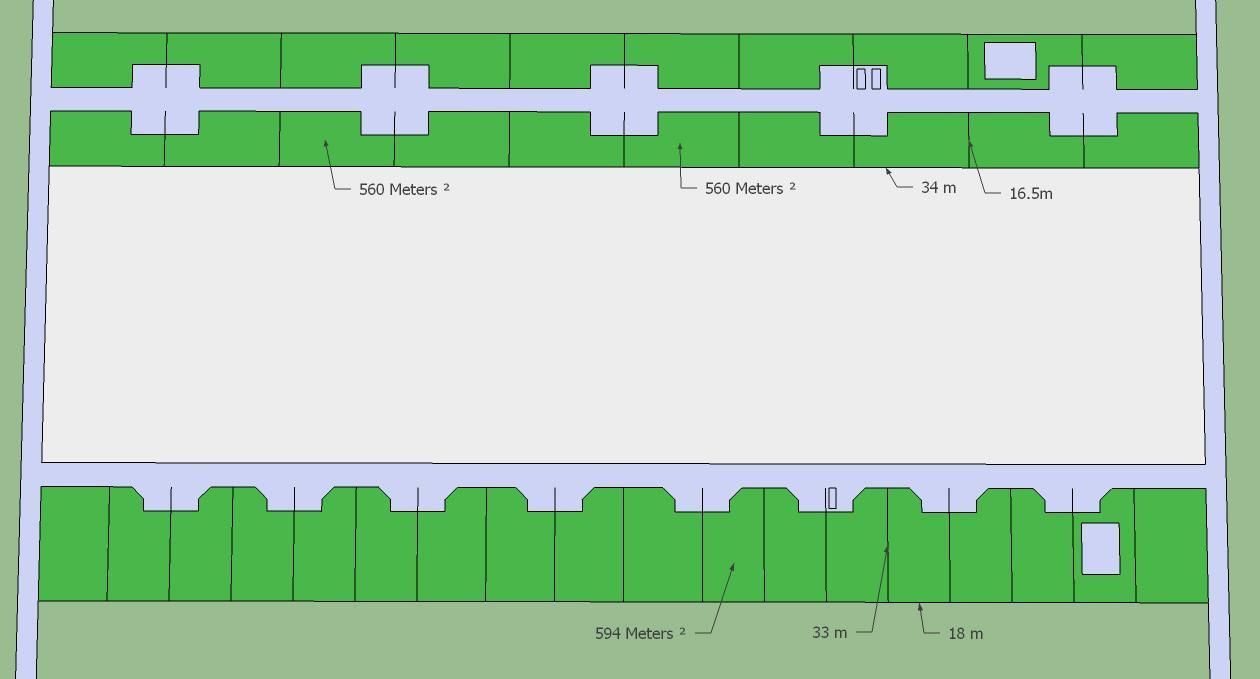Select the far-left green lot in bottom row

tap(74, 543)
